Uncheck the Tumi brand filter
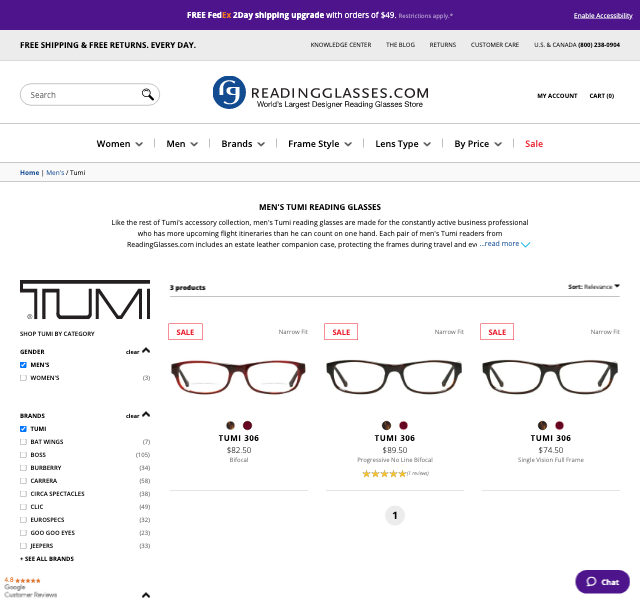This screenshot has width=640, height=600. pos(23,429)
